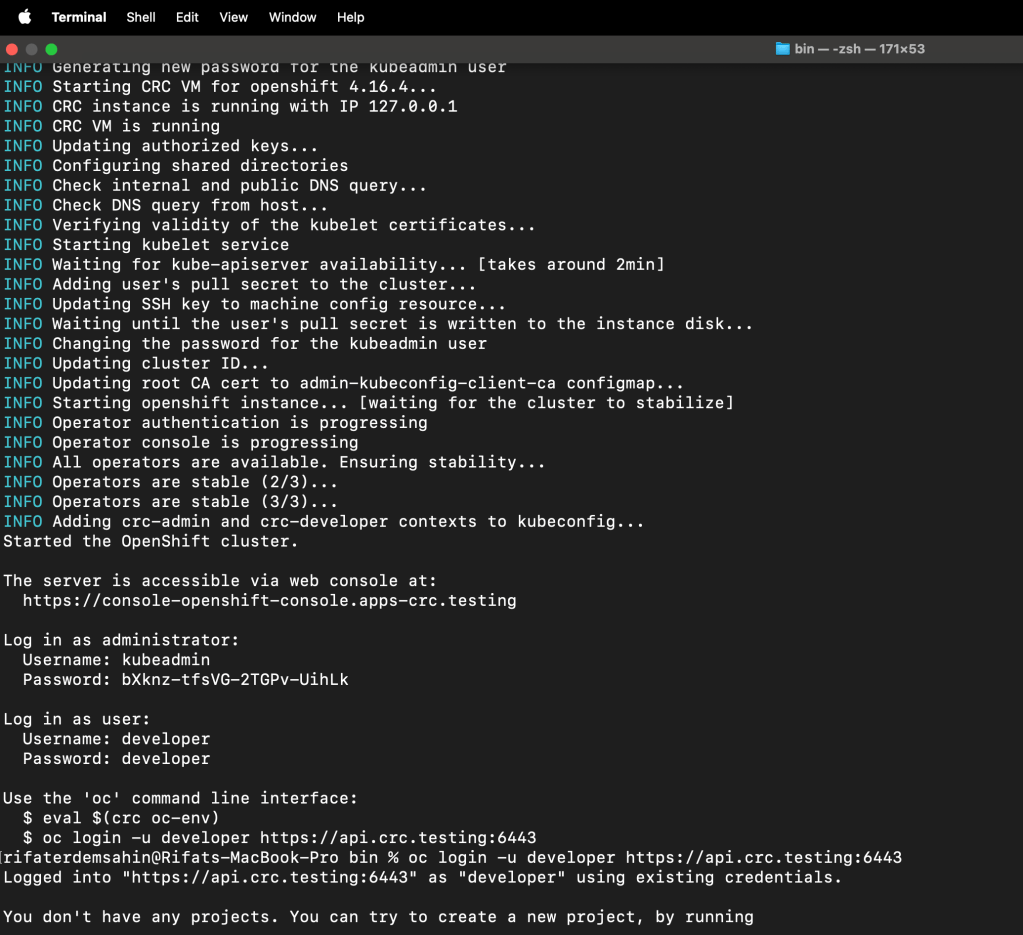Open the View menu

(233, 17)
